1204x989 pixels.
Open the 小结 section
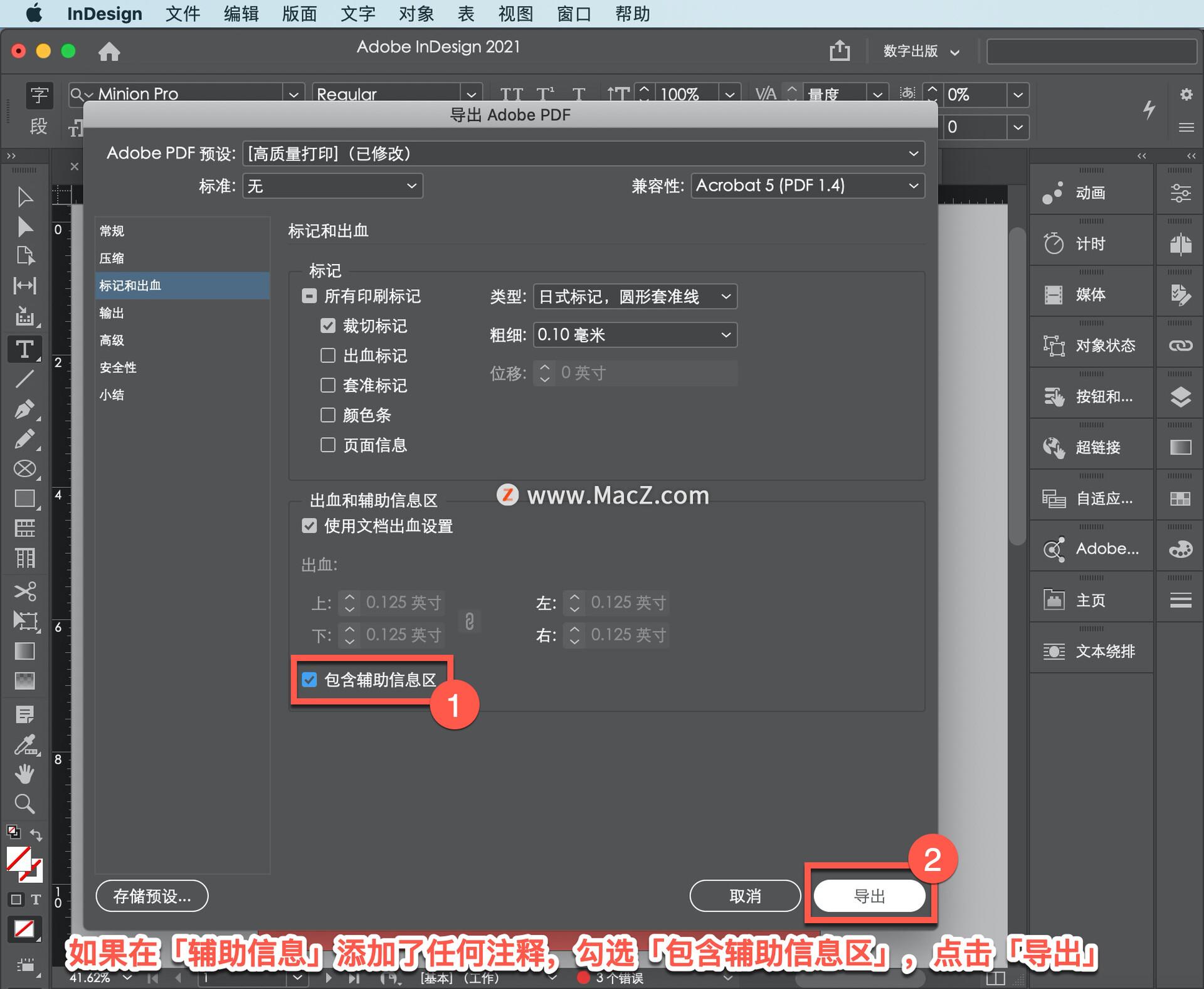coord(182,394)
